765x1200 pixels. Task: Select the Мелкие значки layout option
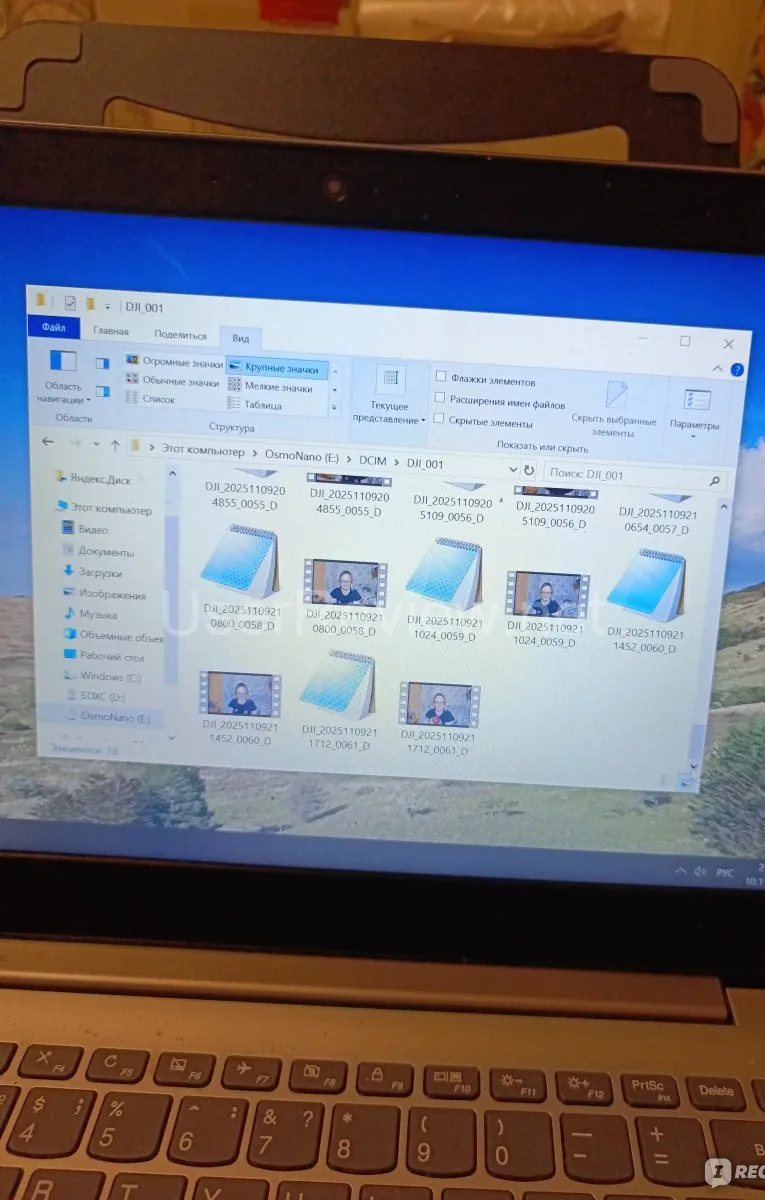(x=277, y=387)
